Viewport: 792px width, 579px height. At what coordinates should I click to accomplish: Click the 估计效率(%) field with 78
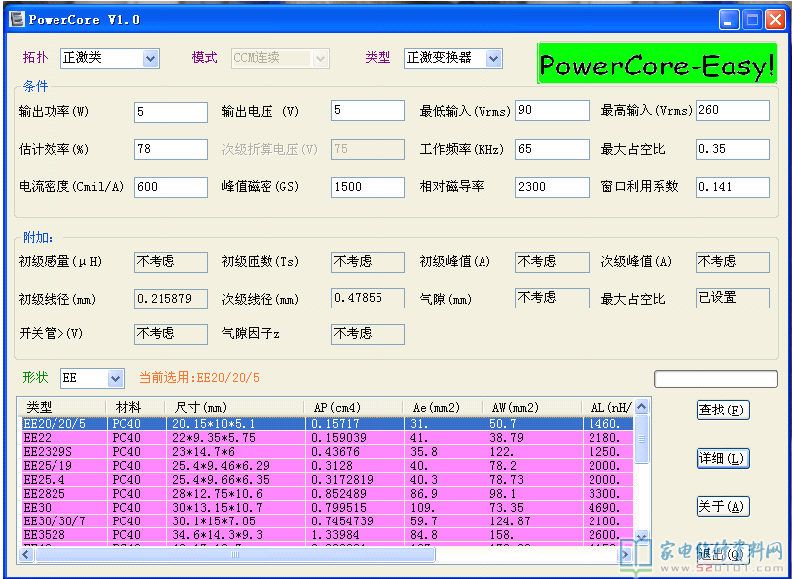(171, 150)
